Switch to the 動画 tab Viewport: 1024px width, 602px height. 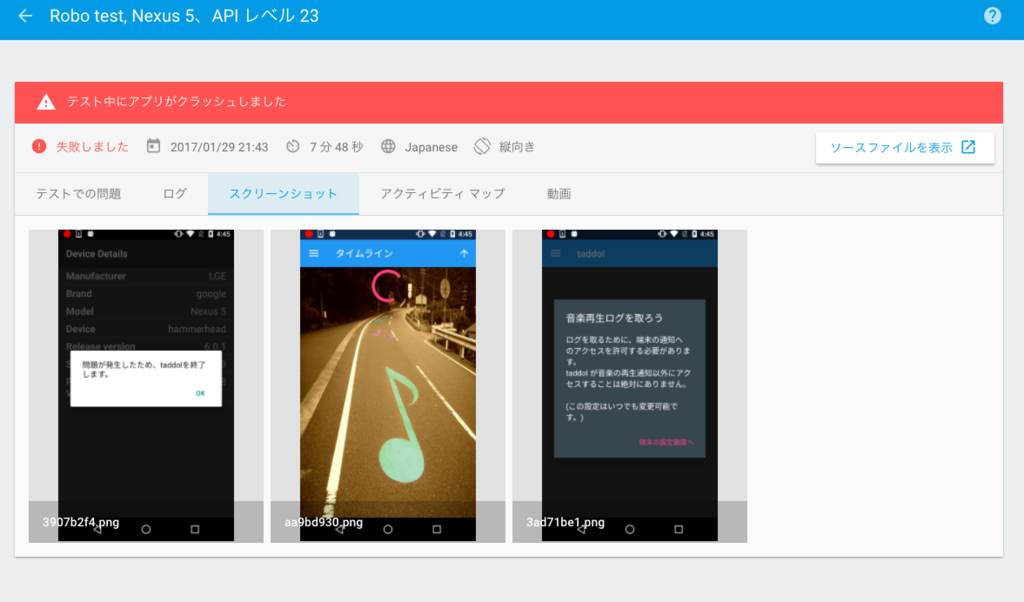pos(559,194)
